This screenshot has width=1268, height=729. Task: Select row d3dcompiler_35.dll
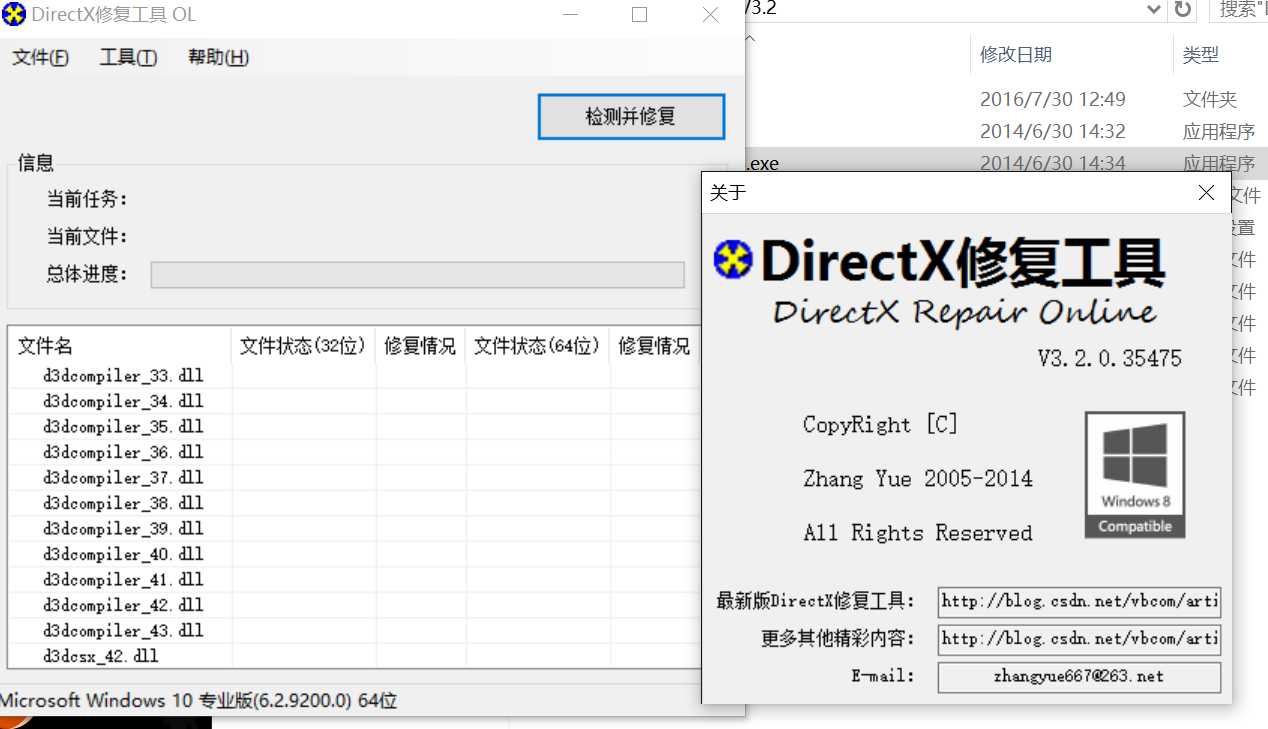coord(355,427)
